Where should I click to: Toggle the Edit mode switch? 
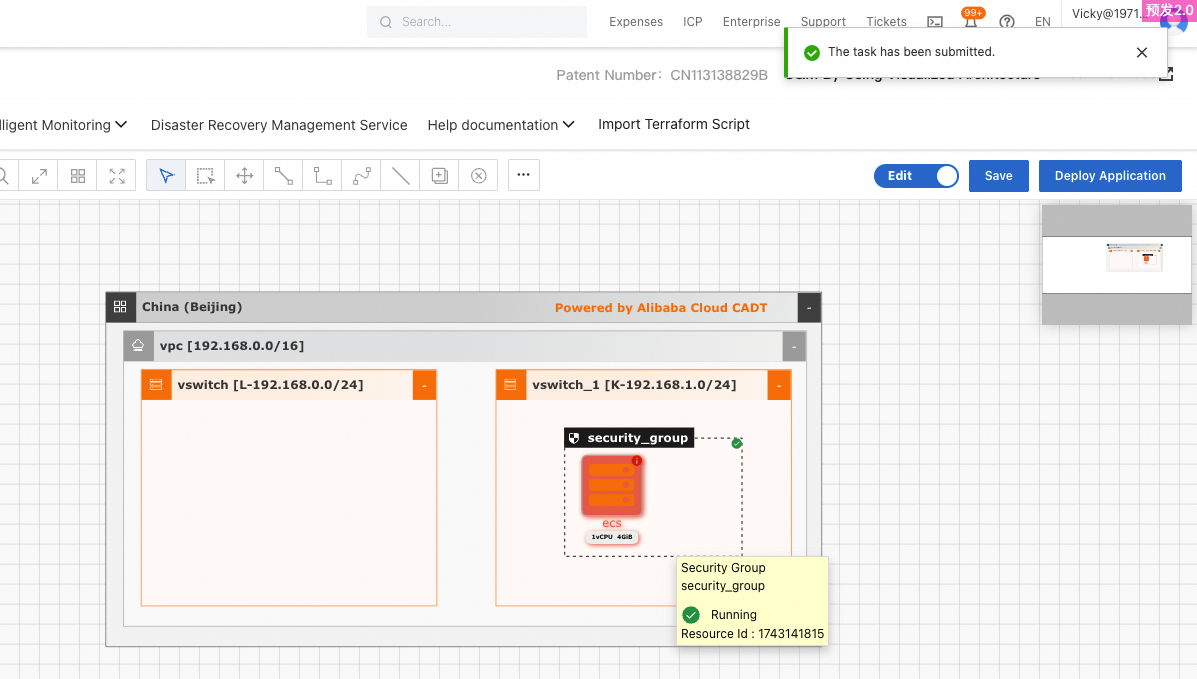point(916,176)
